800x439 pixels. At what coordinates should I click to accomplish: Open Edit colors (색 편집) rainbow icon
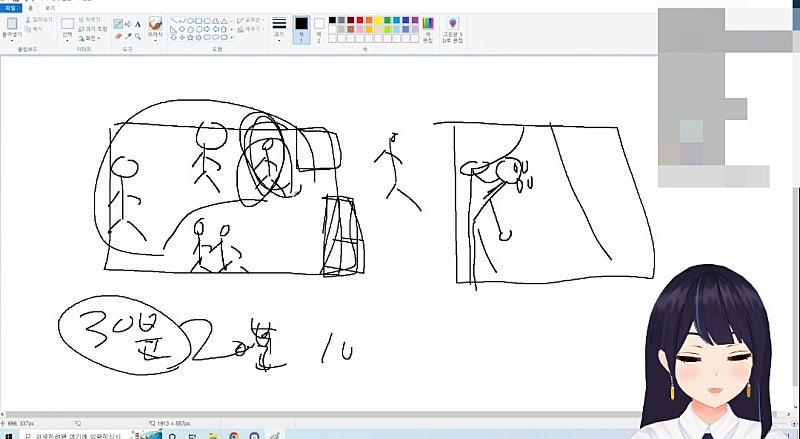point(428,23)
